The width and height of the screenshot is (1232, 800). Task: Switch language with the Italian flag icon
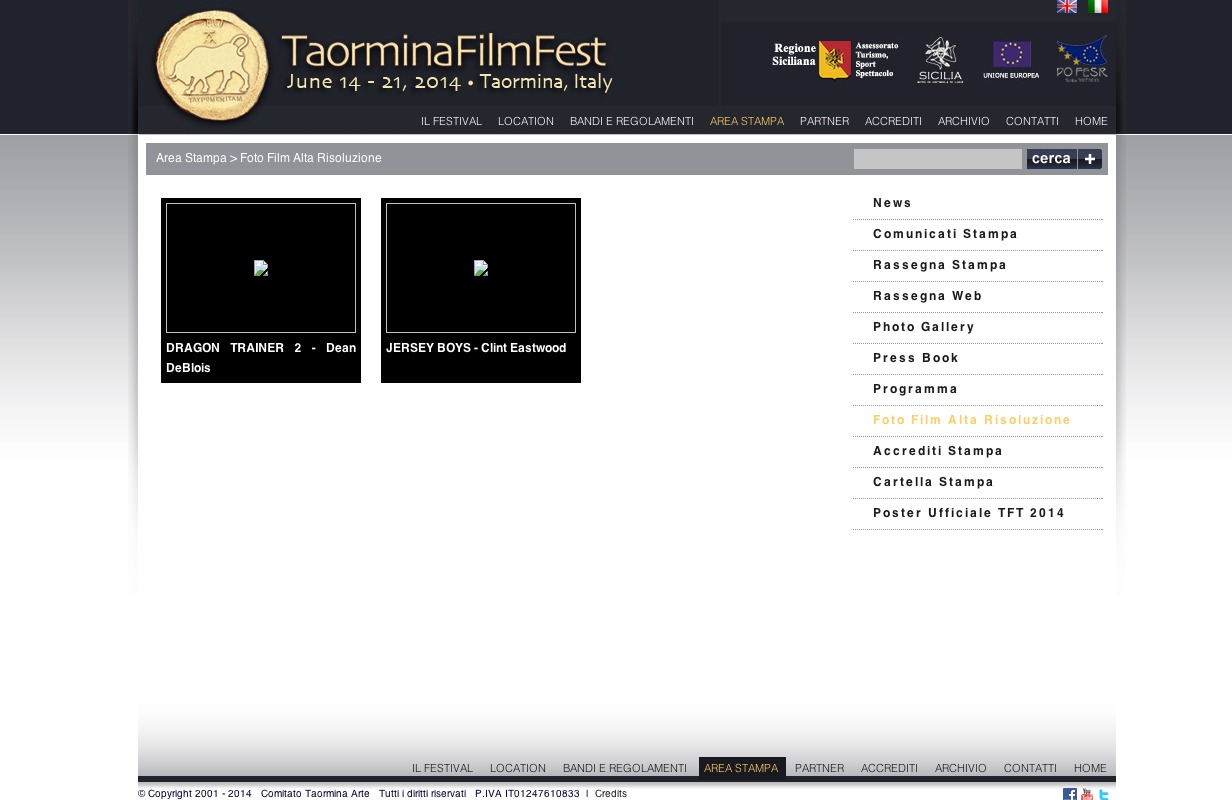[x=1098, y=7]
